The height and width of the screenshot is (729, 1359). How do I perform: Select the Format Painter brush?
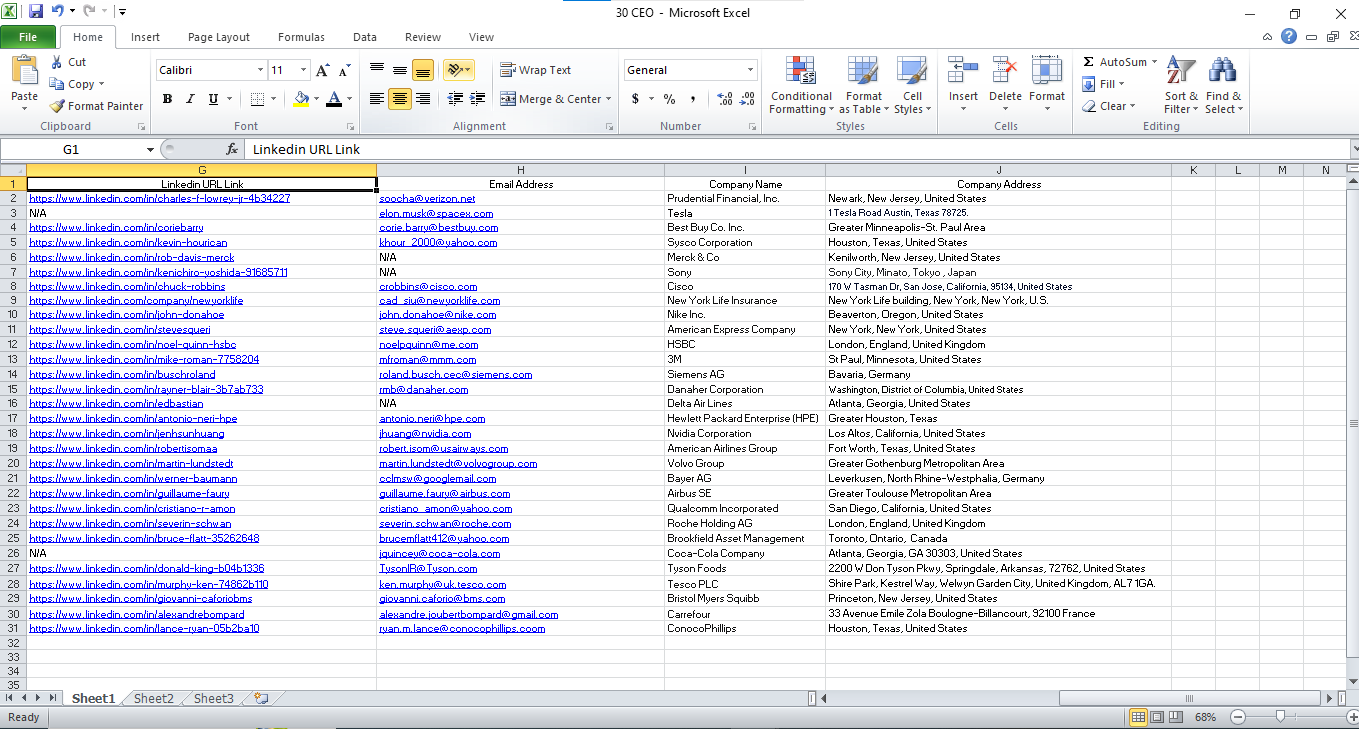pyautogui.click(x=57, y=106)
